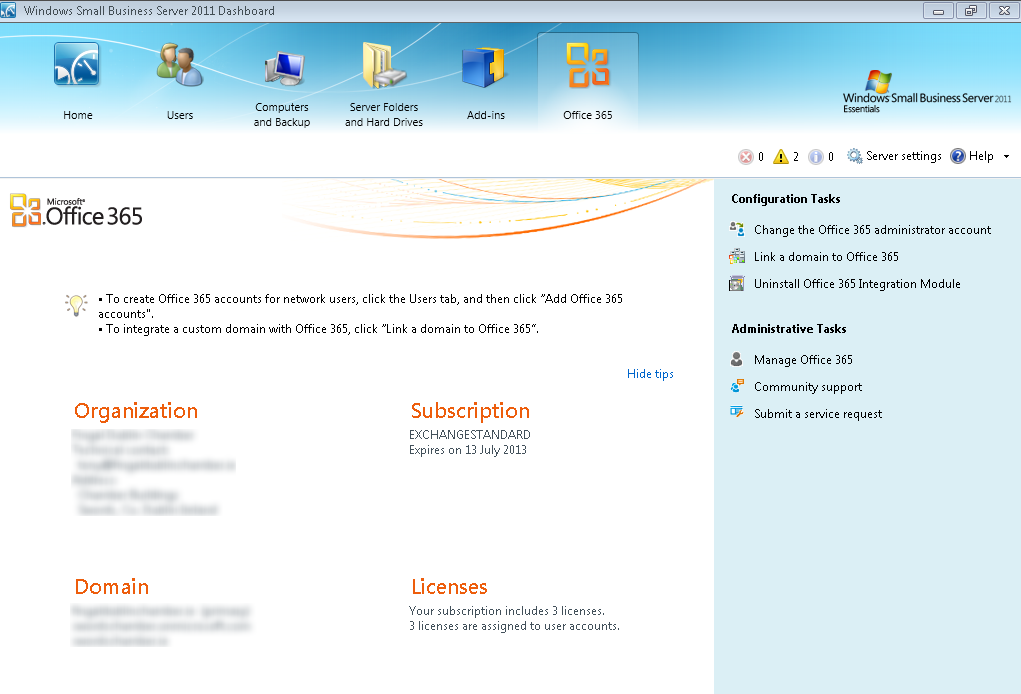Select Link a domain to Office 365
The width and height of the screenshot is (1021, 694).
click(x=826, y=257)
